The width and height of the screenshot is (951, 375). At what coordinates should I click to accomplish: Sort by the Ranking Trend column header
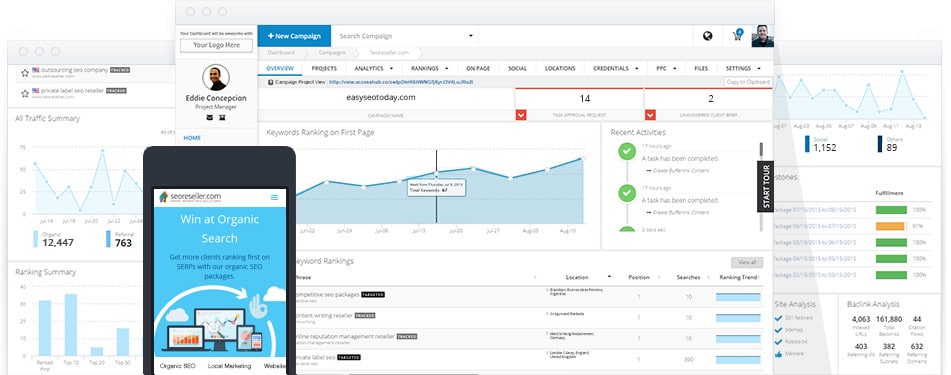[738, 277]
